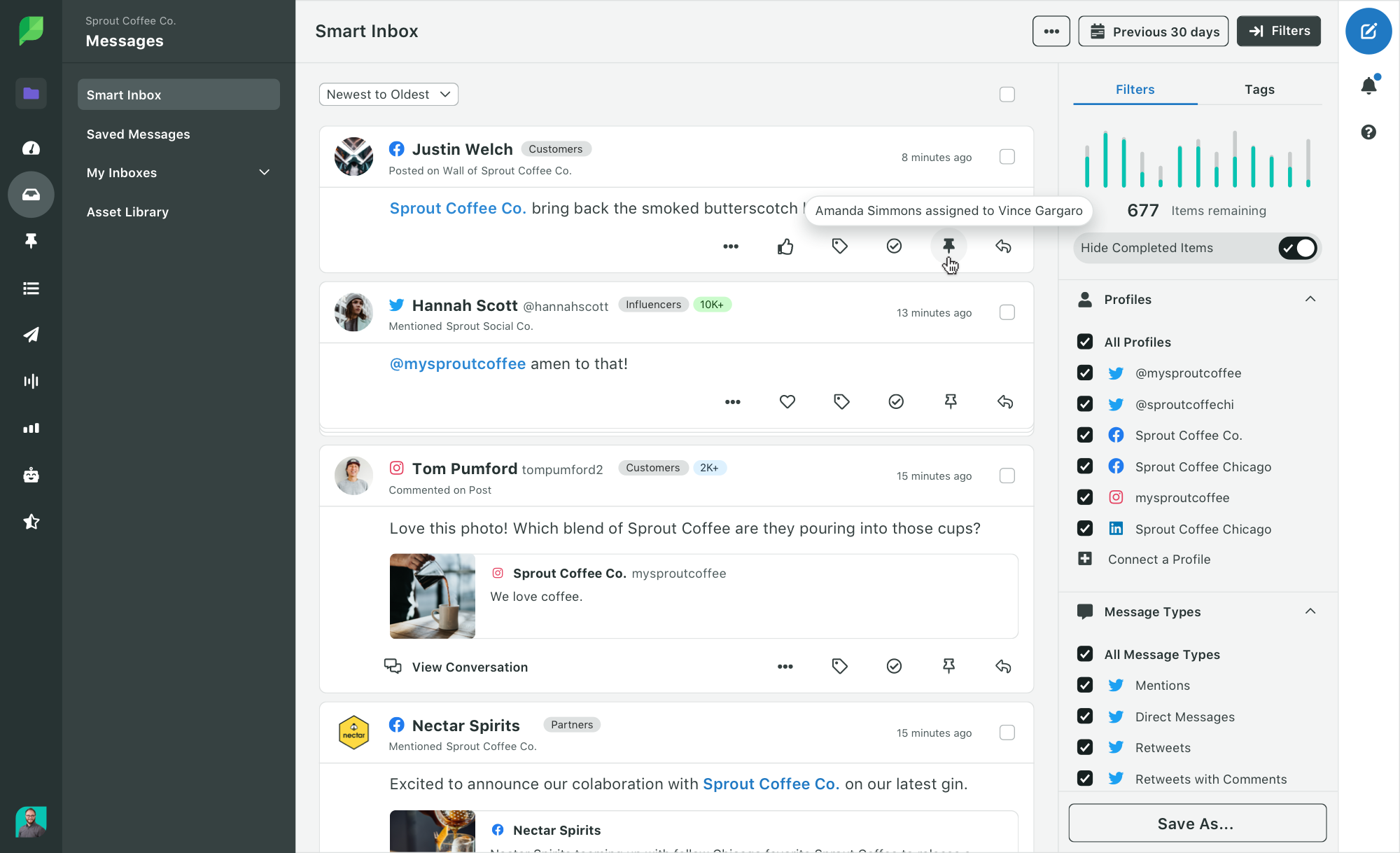Screen dimensions: 1400x853
Task: Click the label/tag icon on Tom Pumford post
Action: tap(839, 666)
